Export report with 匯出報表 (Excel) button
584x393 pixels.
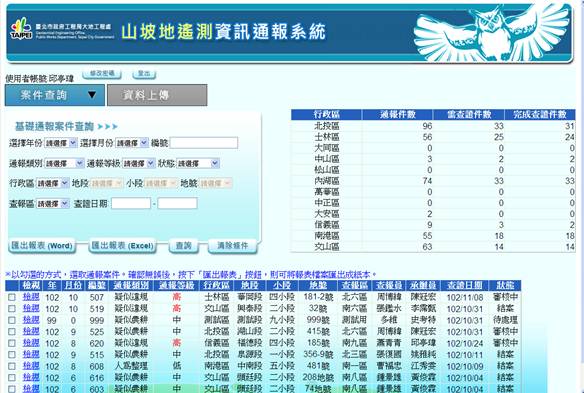pyautogui.click(x=122, y=246)
